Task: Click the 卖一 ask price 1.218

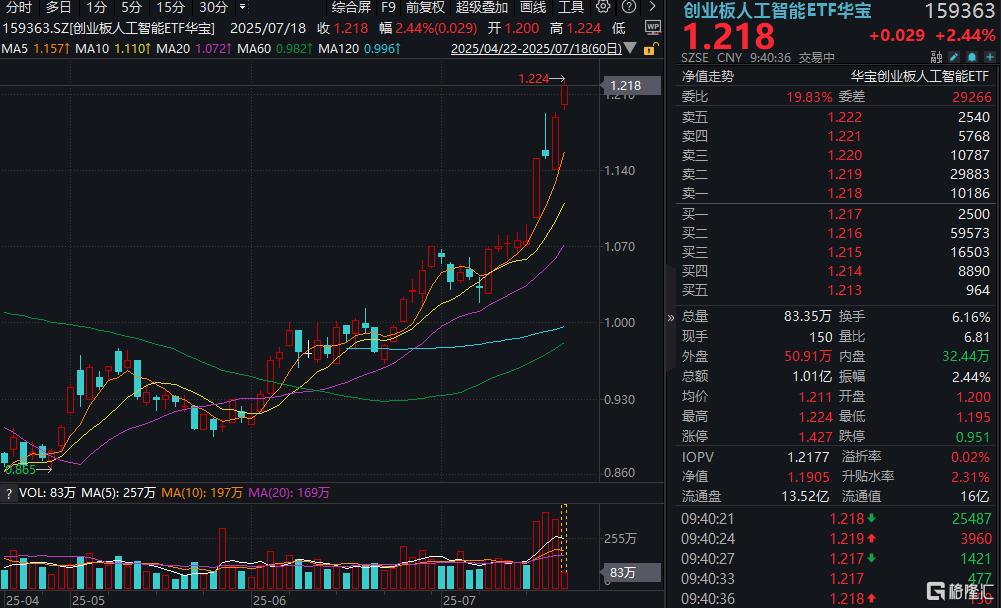Action: (x=845, y=193)
